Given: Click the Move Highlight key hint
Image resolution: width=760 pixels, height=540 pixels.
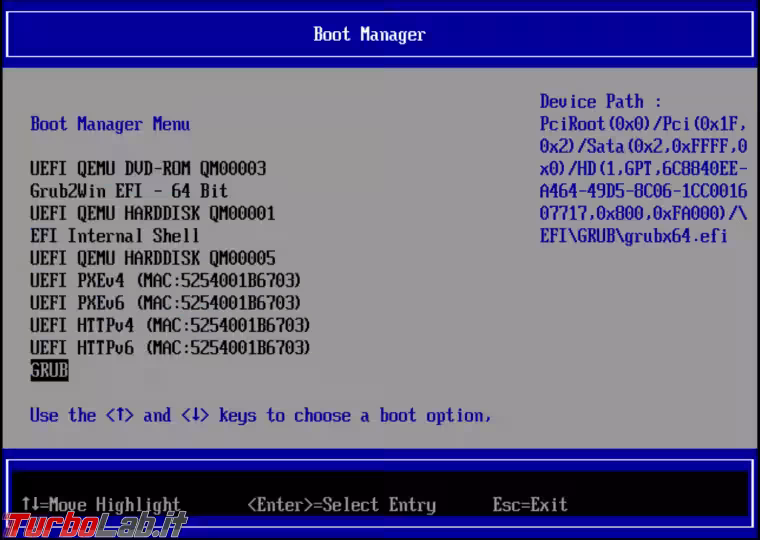Looking at the screenshot, I should coord(101,504).
